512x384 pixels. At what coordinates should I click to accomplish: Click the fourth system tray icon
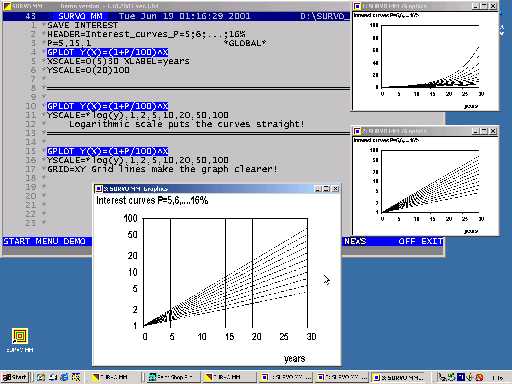pyautogui.click(x=470, y=377)
